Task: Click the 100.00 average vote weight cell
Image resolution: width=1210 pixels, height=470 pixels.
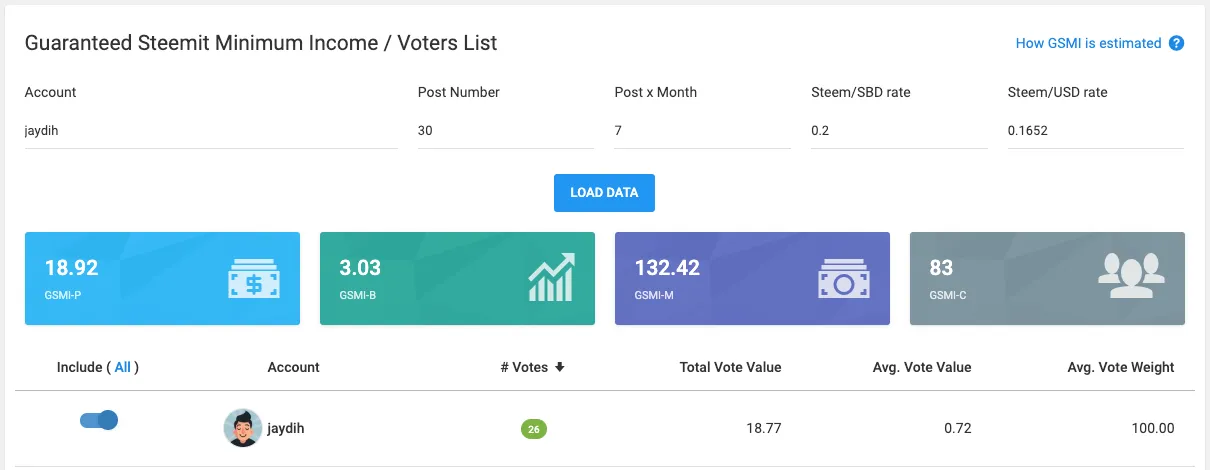Action: (x=1153, y=429)
